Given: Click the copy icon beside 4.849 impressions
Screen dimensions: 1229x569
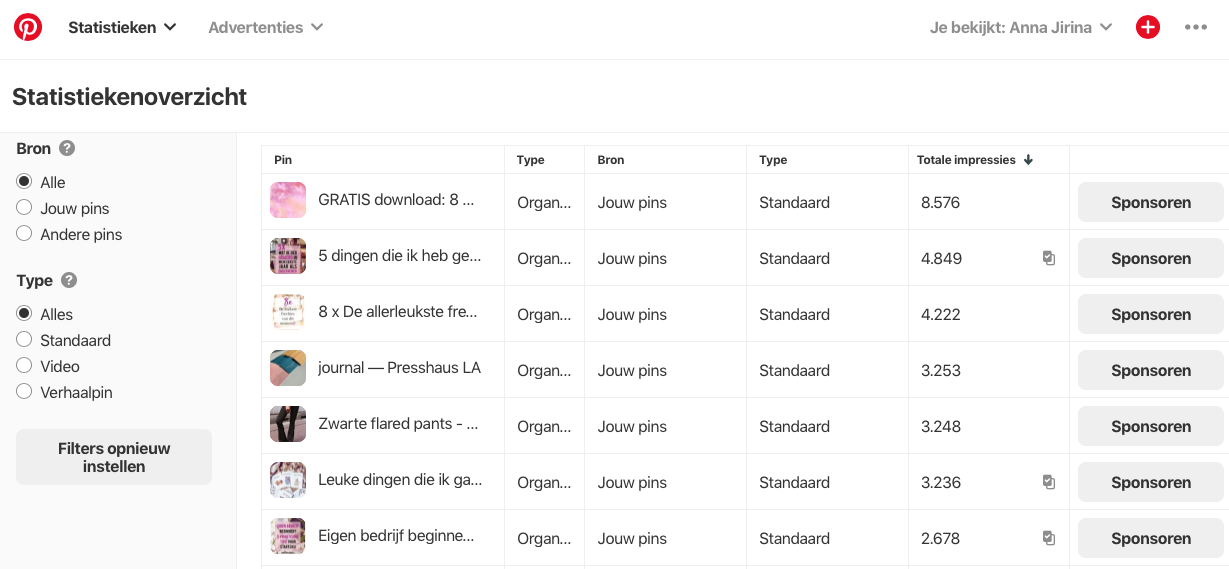Looking at the screenshot, I should 1048,258.
